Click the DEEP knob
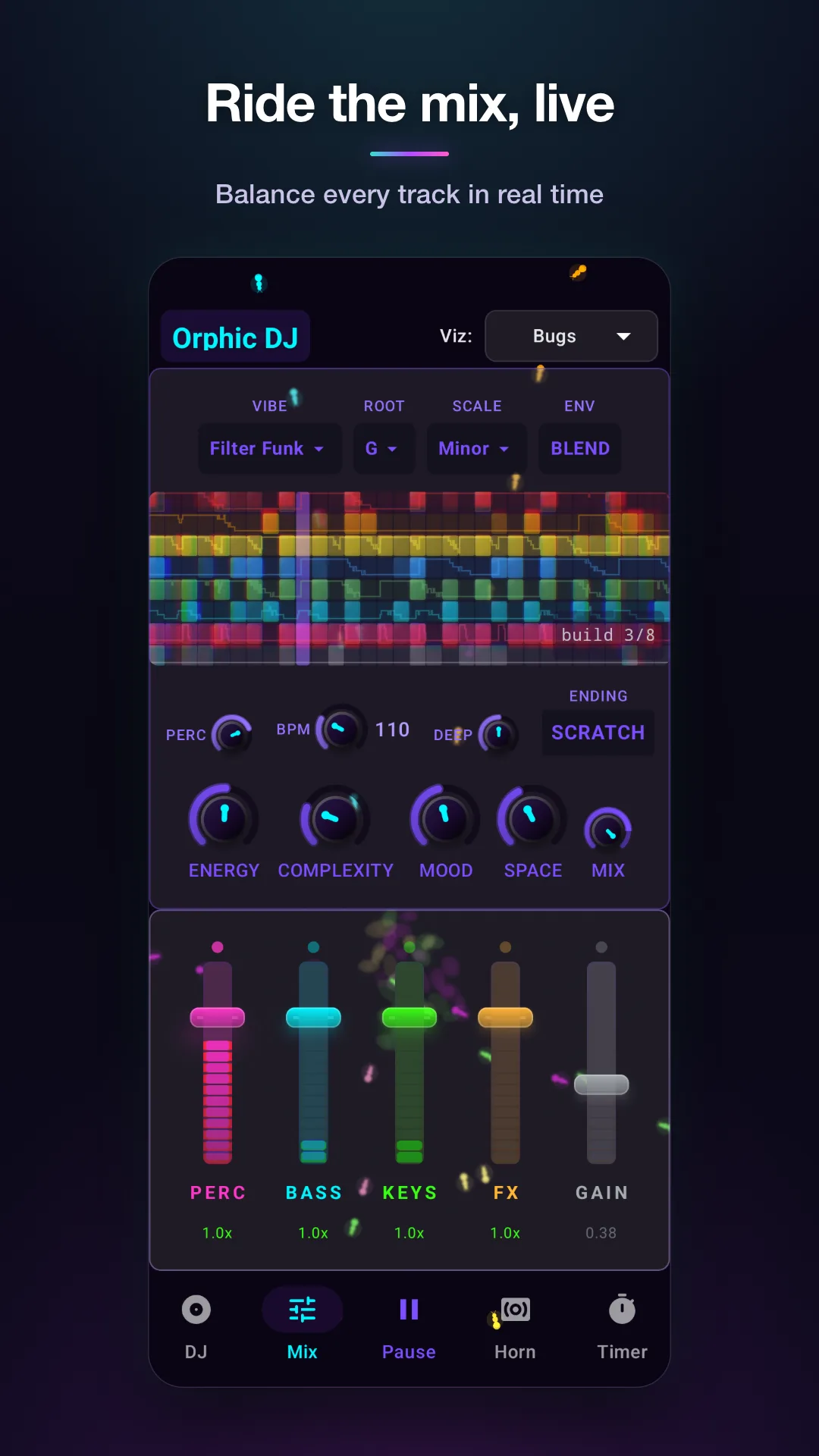Image resolution: width=819 pixels, height=1456 pixels. point(498,734)
